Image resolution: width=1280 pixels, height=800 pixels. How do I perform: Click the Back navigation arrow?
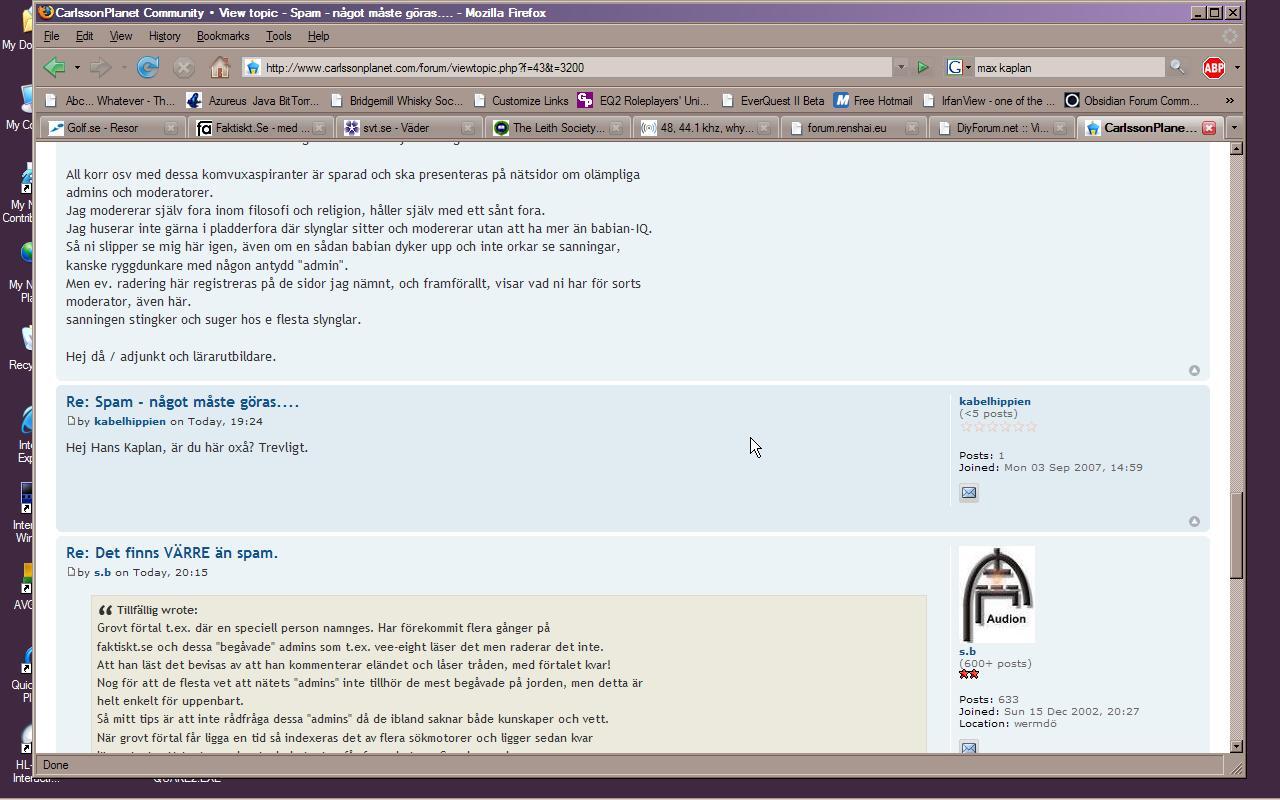(55, 67)
